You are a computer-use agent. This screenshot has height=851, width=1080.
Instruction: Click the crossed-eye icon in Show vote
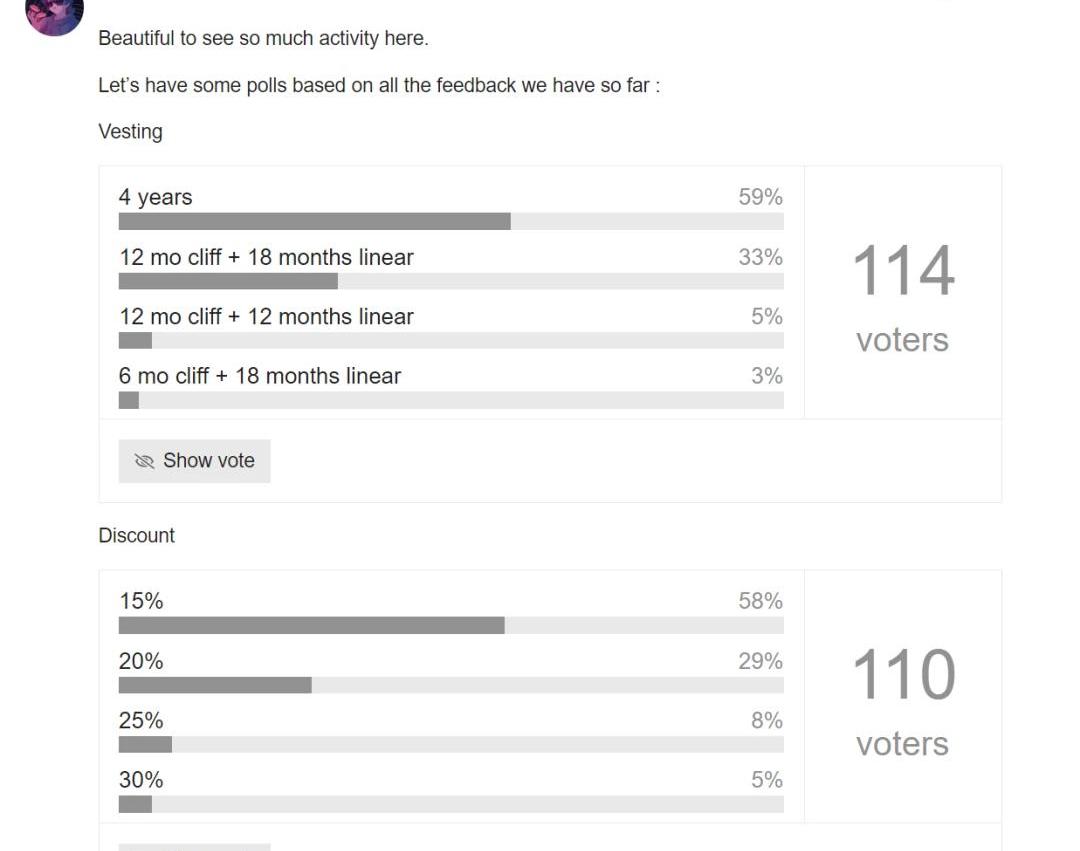[145, 461]
